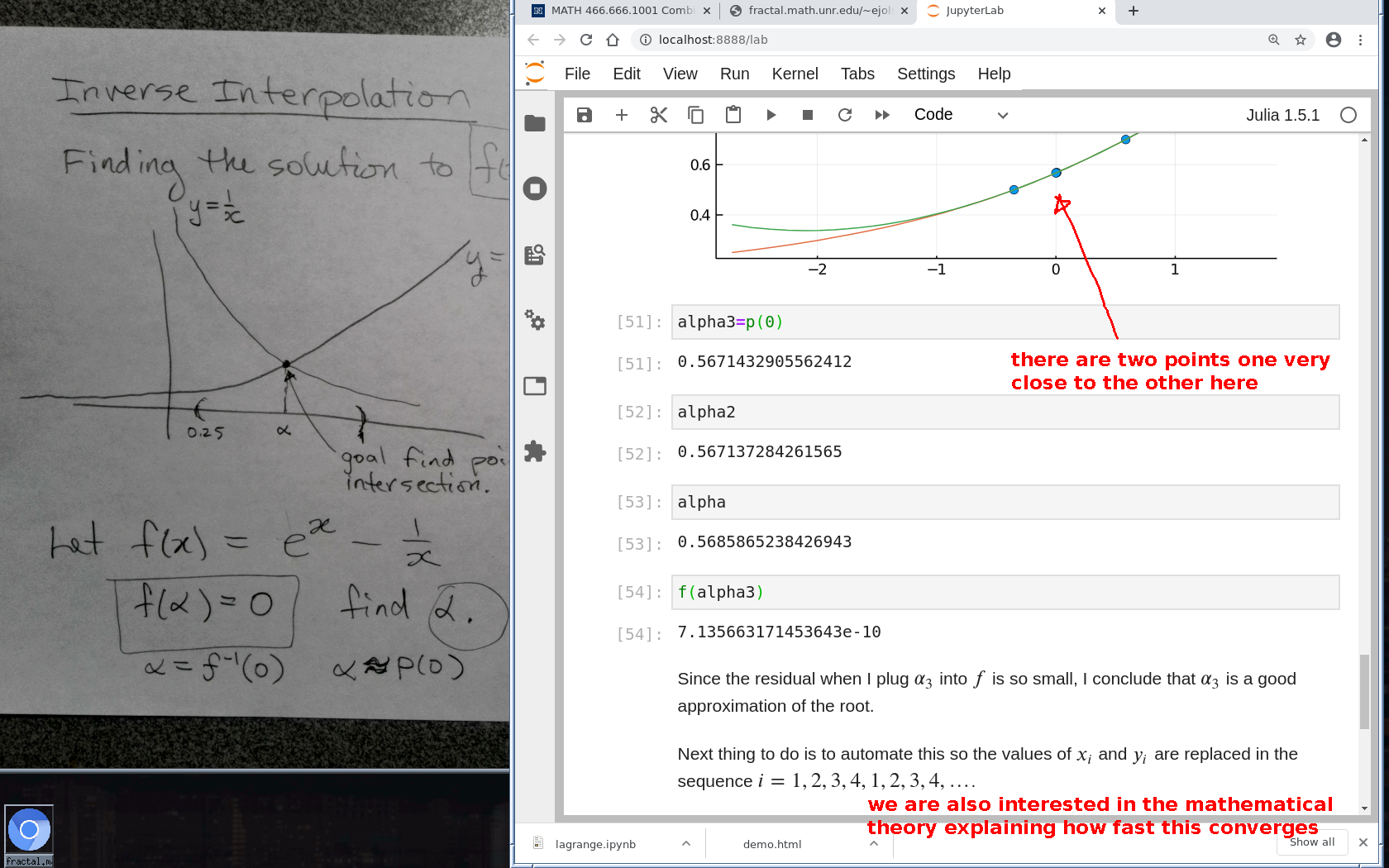Paste cell from clipboard icon
Image resolution: width=1389 pixels, height=868 pixels.
pos(733,115)
